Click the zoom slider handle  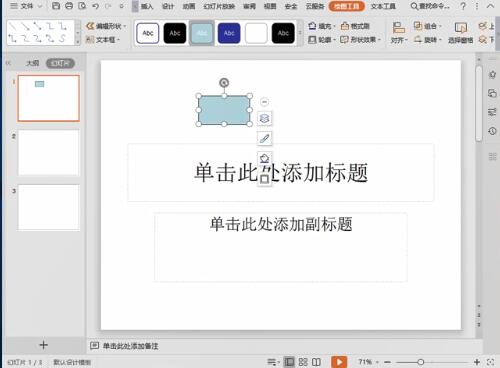(x=421, y=362)
